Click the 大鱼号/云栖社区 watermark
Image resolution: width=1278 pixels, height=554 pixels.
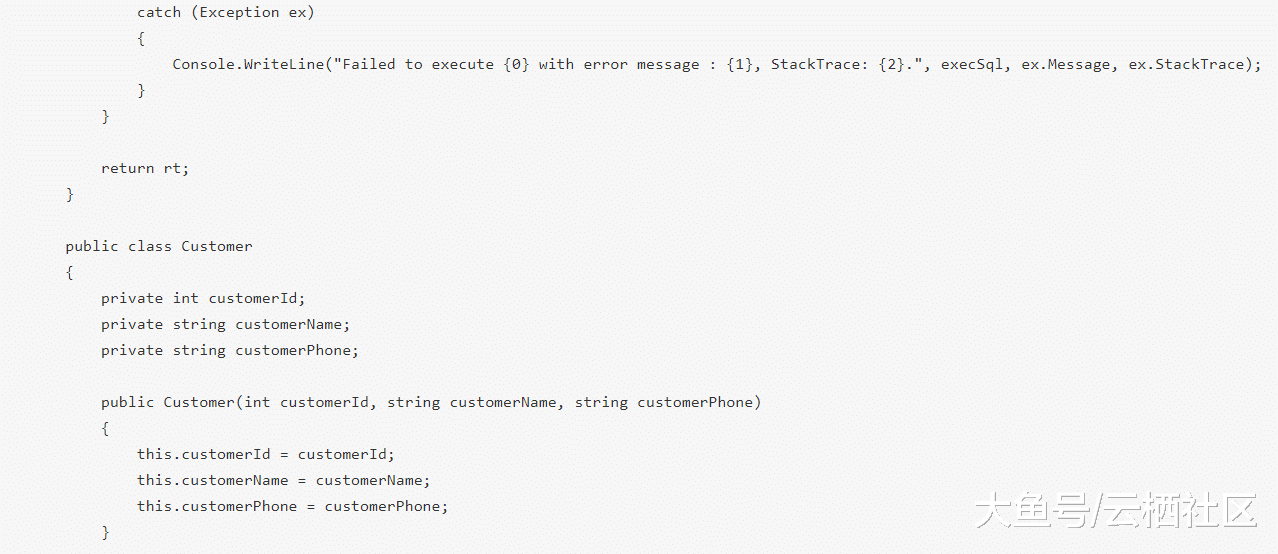(x=1115, y=512)
